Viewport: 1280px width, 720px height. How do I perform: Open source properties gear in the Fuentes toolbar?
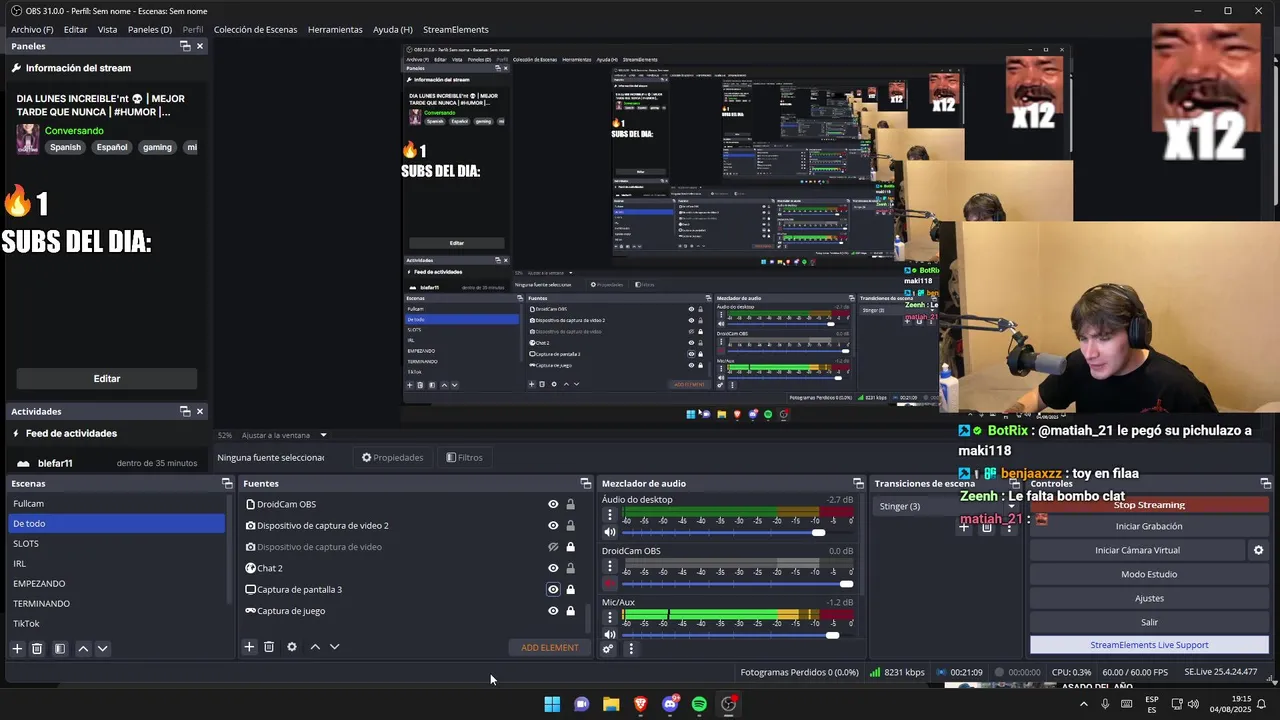click(292, 647)
